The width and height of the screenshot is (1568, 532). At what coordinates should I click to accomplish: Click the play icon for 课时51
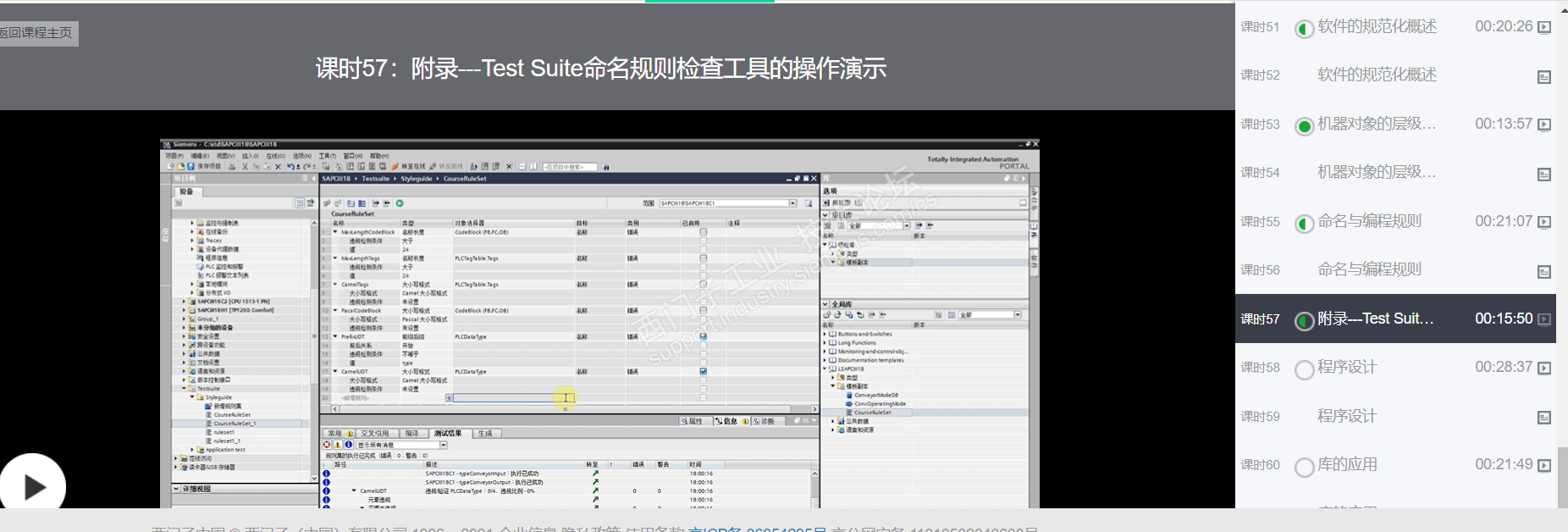click(x=1544, y=27)
